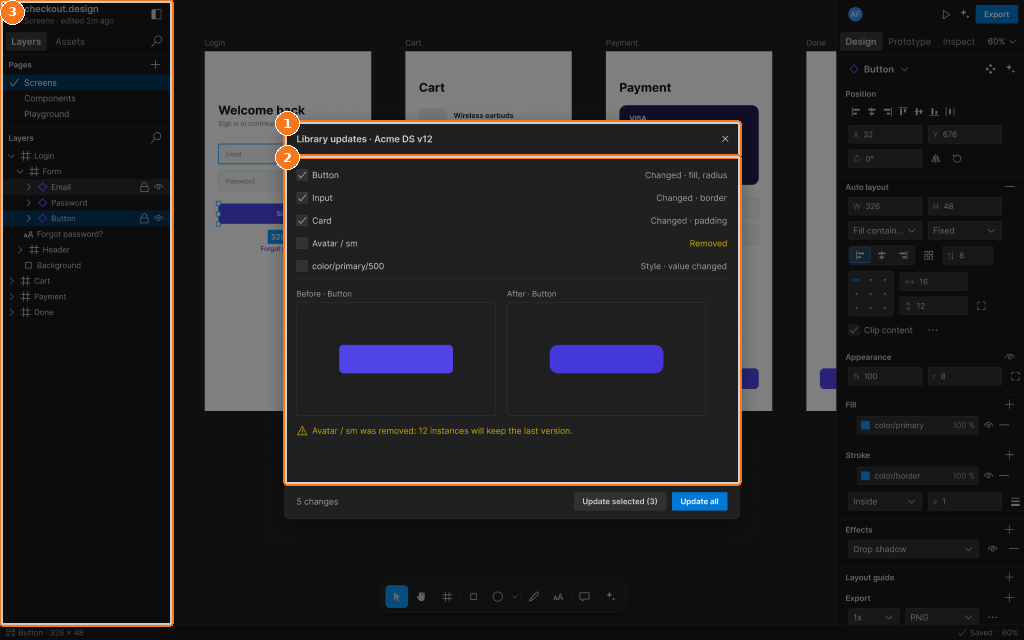Select the Text tool in bottom toolbar
The image size is (1024, 640).
pos(558,596)
